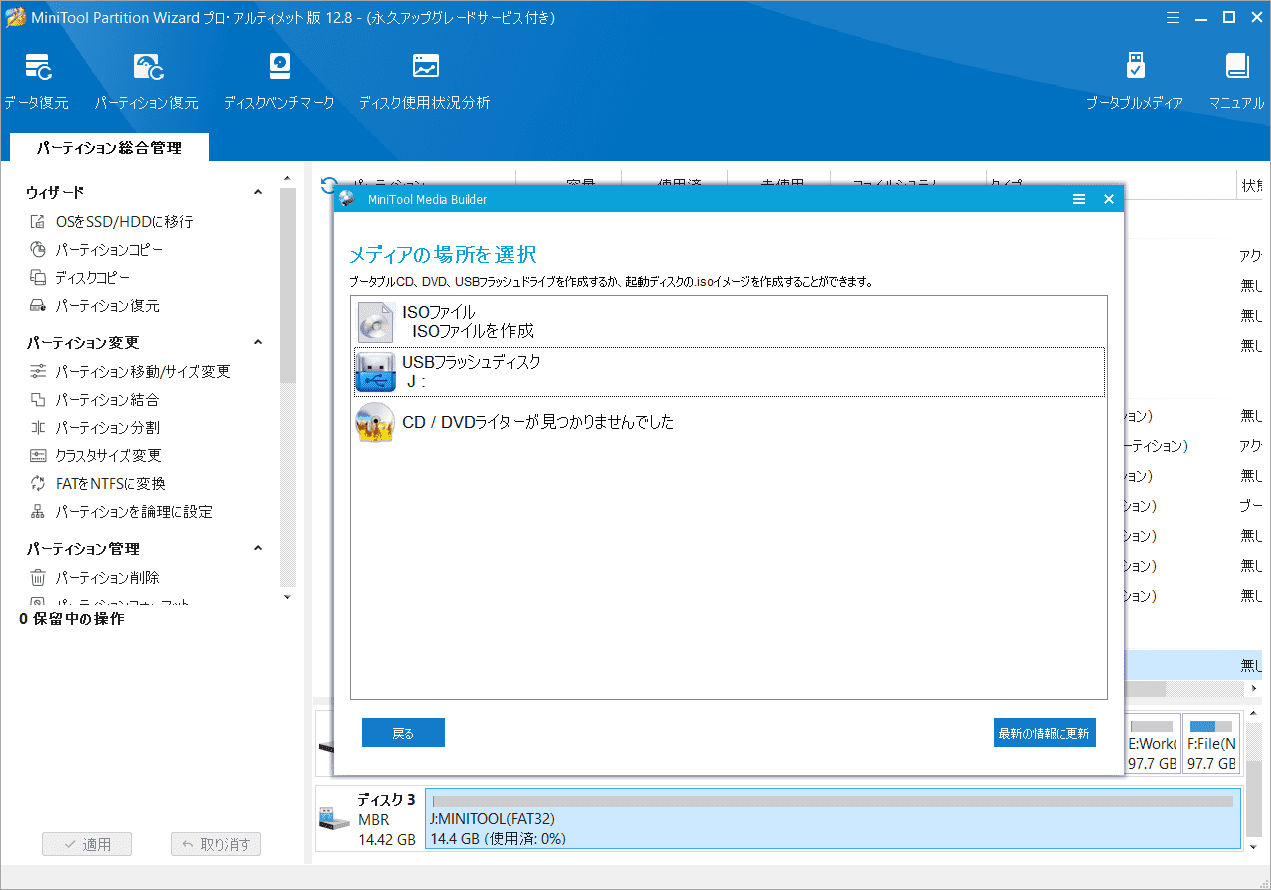Image resolution: width=1271 pixels, height=890 pixels.
Task: Close the MiniTool Media Builder dialog
Action: (1108, 200)
